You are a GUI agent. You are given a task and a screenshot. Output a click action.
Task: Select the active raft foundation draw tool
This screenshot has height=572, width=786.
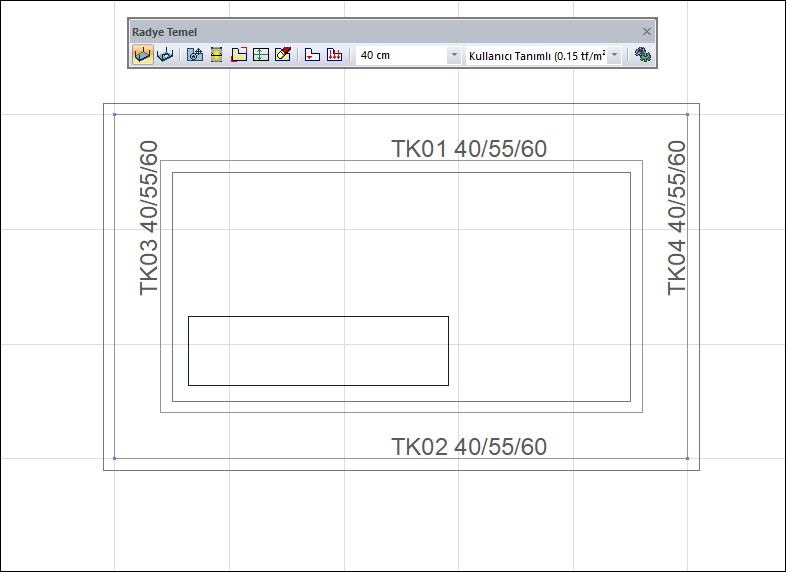[143, 55]
